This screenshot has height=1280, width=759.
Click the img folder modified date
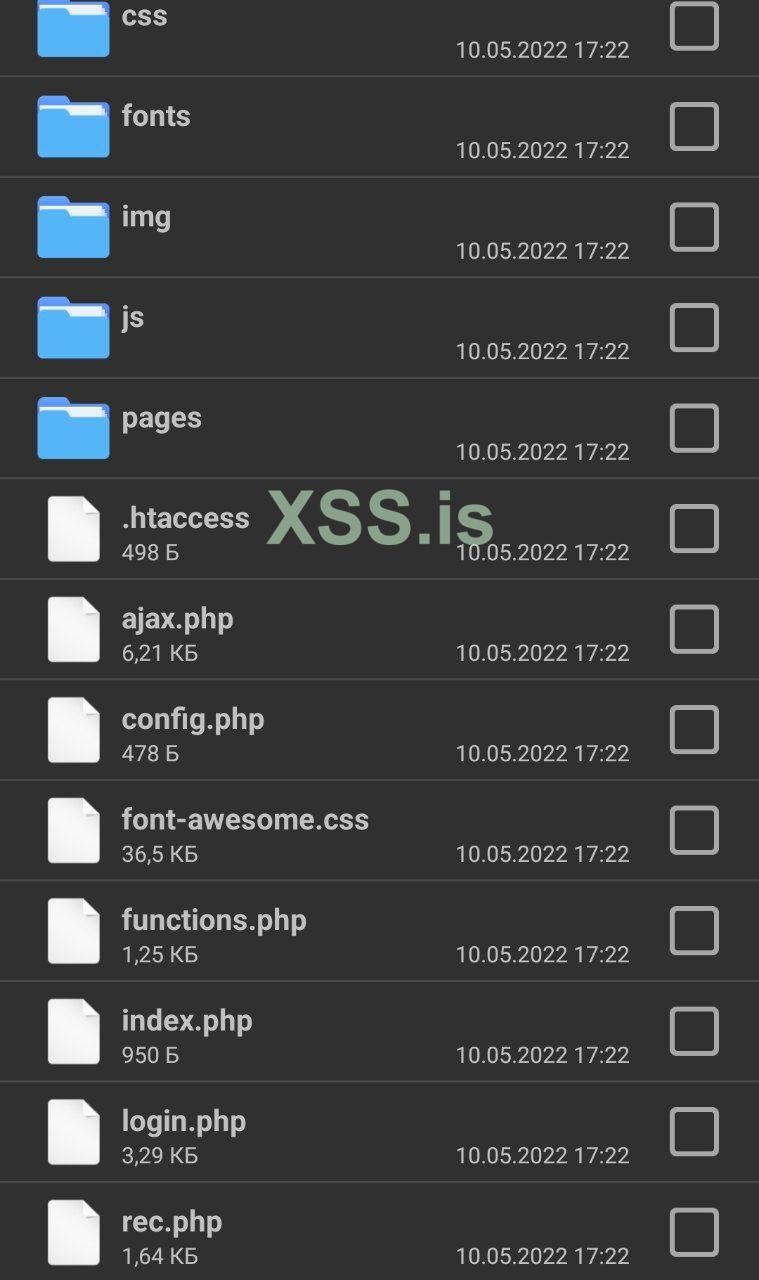(542, 251)
